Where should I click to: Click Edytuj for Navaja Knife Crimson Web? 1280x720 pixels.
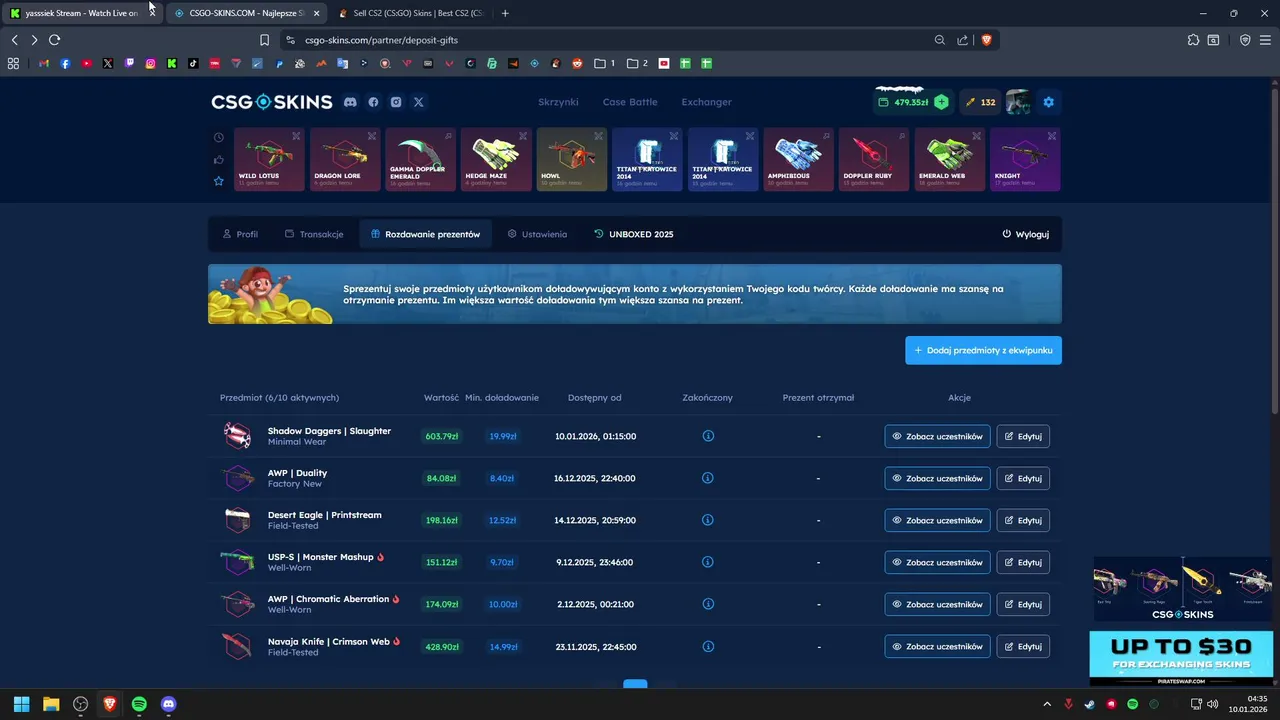click(1023, 646)
